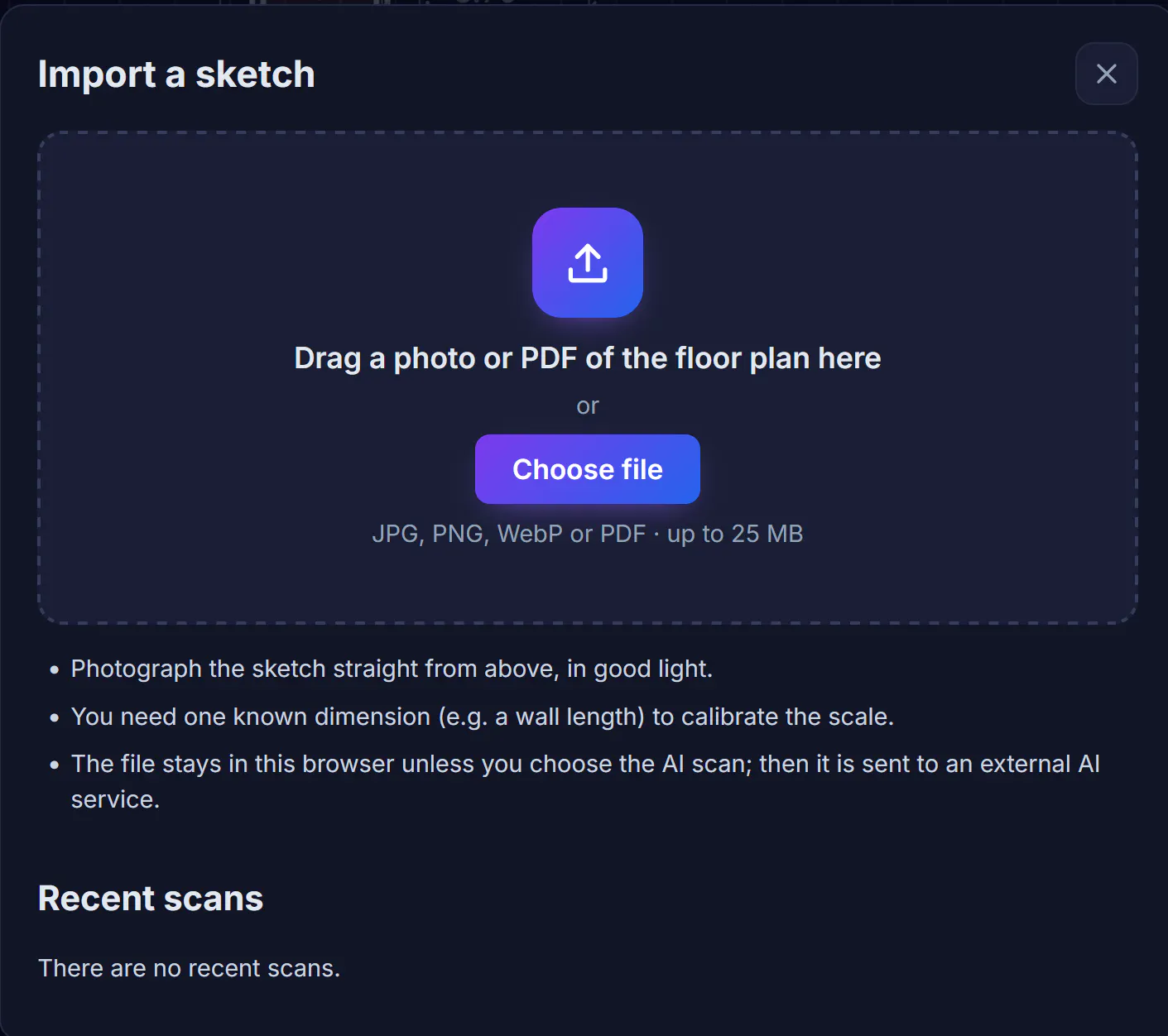The height and width of the screenshot is (1036, 1168).
Task: Click the 'Import a sketch' heading
Action: [176, 74]
